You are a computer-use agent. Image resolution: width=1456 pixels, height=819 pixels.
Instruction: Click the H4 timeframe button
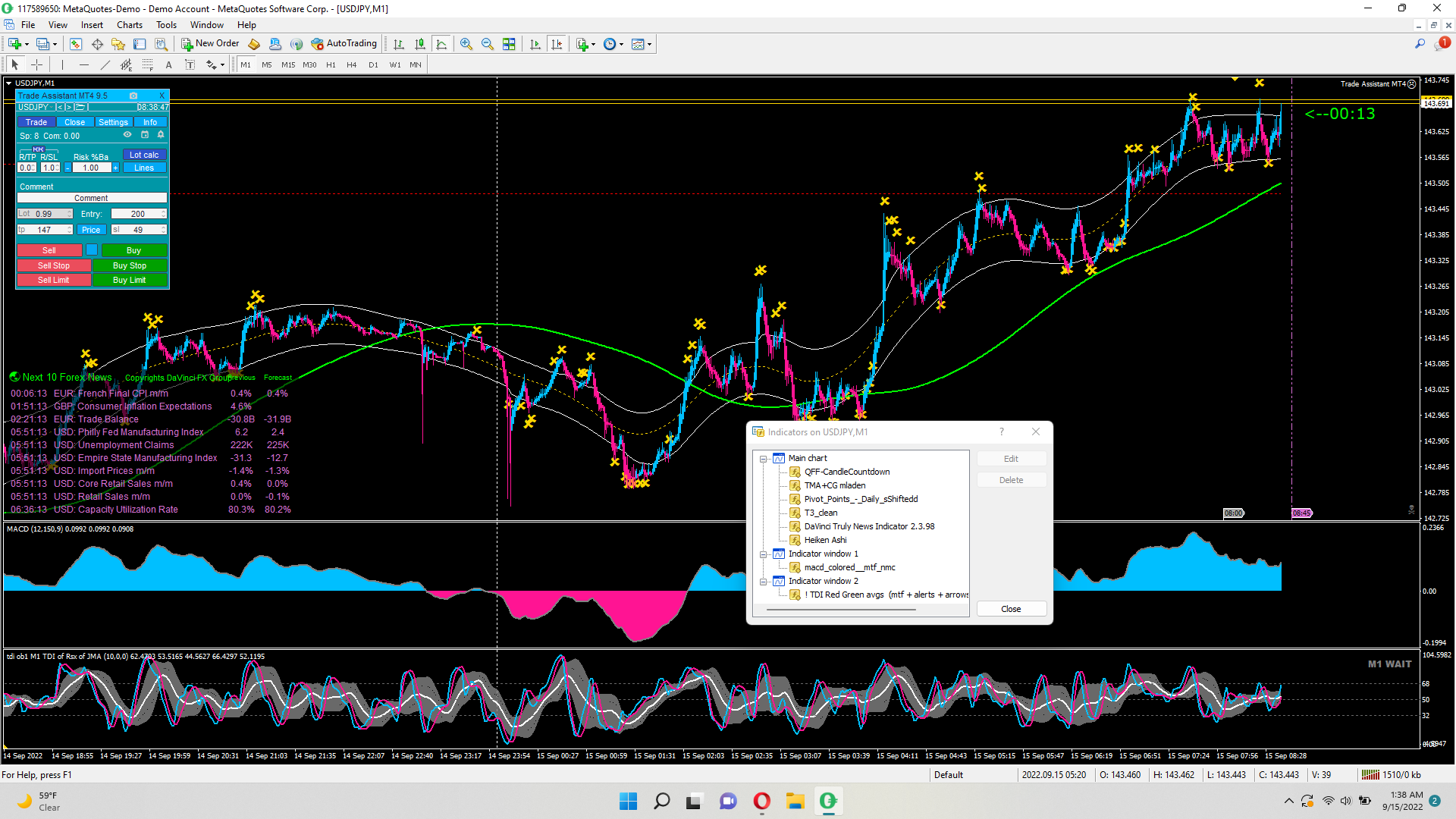(x=351, y=65)
